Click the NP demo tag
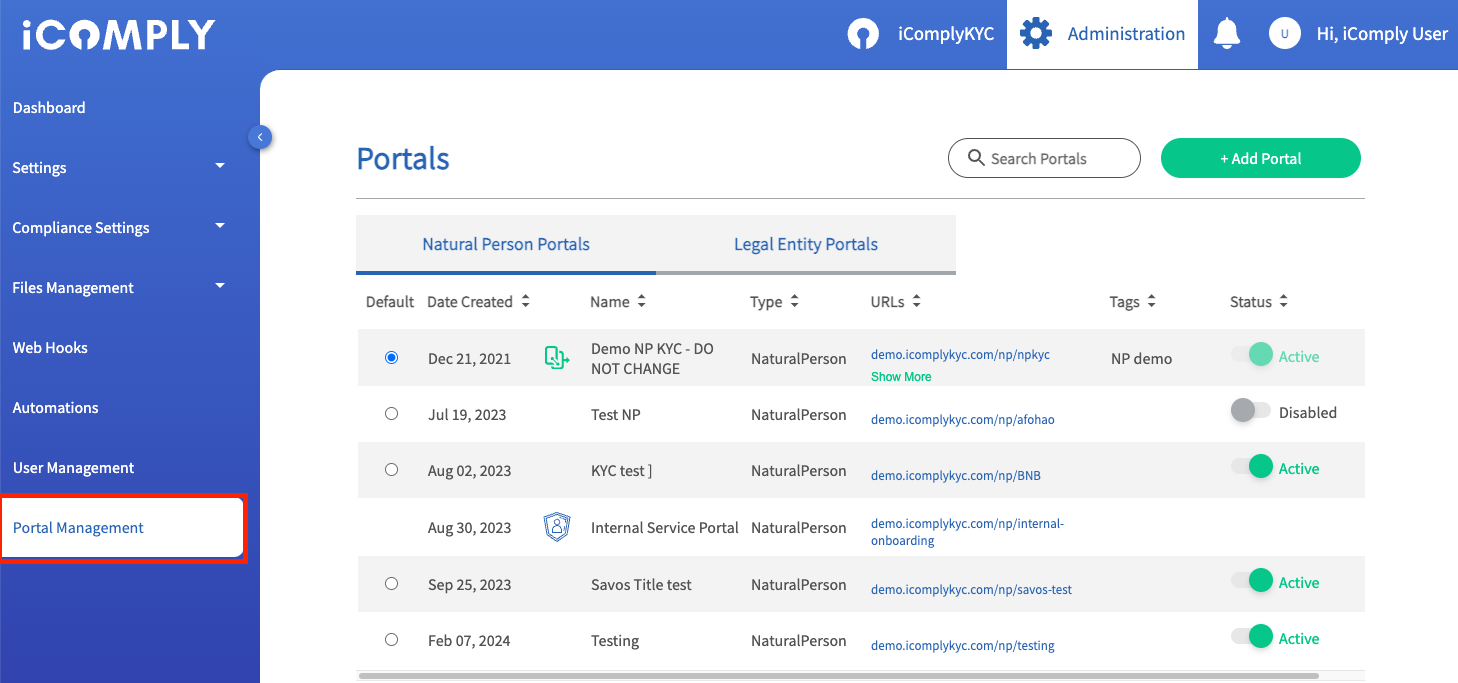This screenshot has height=683, width=1458. (1141, 358)
